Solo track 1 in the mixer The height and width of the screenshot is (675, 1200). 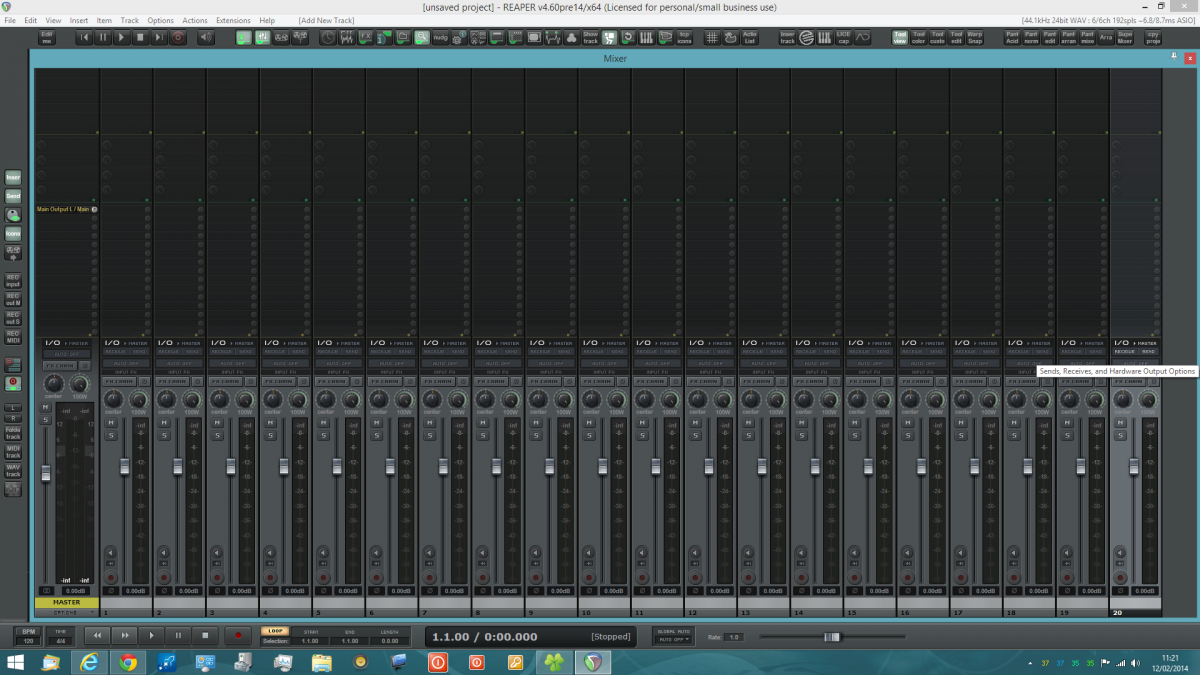click(x=112, y=435)
